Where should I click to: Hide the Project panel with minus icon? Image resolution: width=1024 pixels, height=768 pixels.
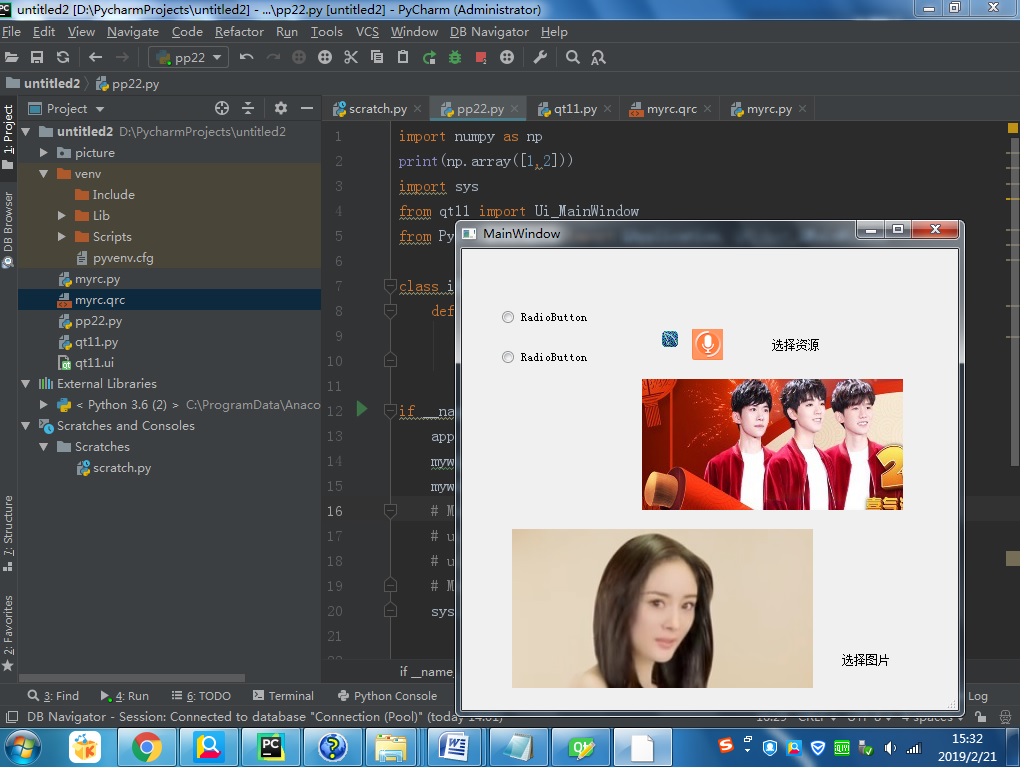[x=306, y=108]
